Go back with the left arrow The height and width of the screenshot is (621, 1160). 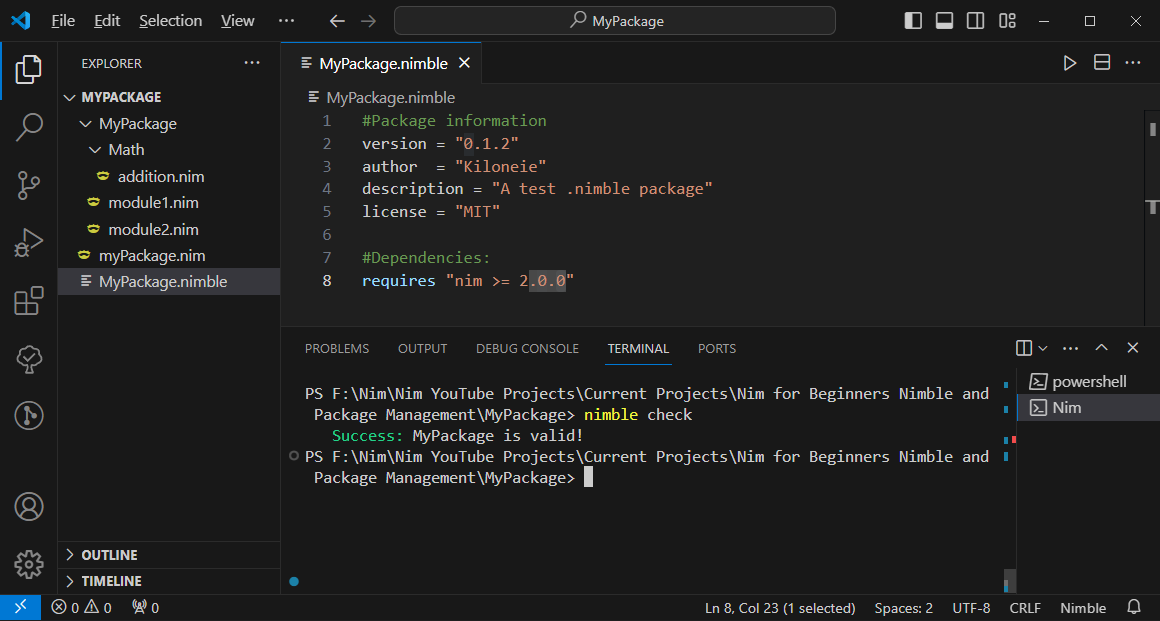click(x=337, y=21)
